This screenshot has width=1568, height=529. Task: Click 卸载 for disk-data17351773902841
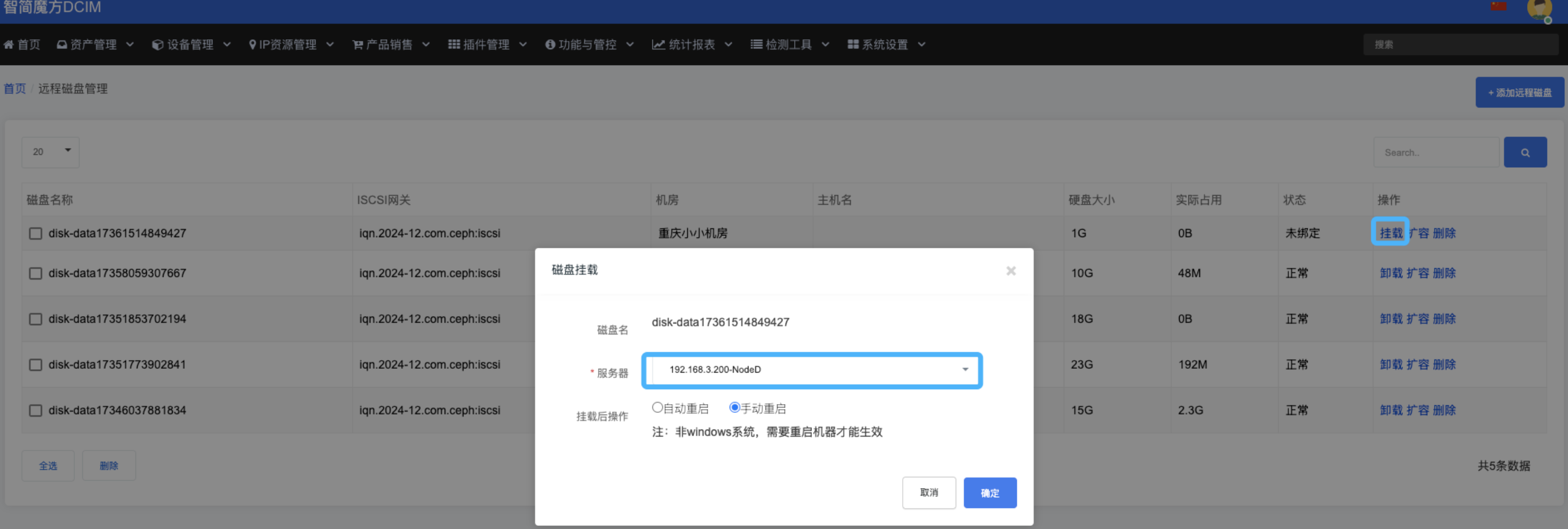pyautogui.click(x=1391, y=364)
